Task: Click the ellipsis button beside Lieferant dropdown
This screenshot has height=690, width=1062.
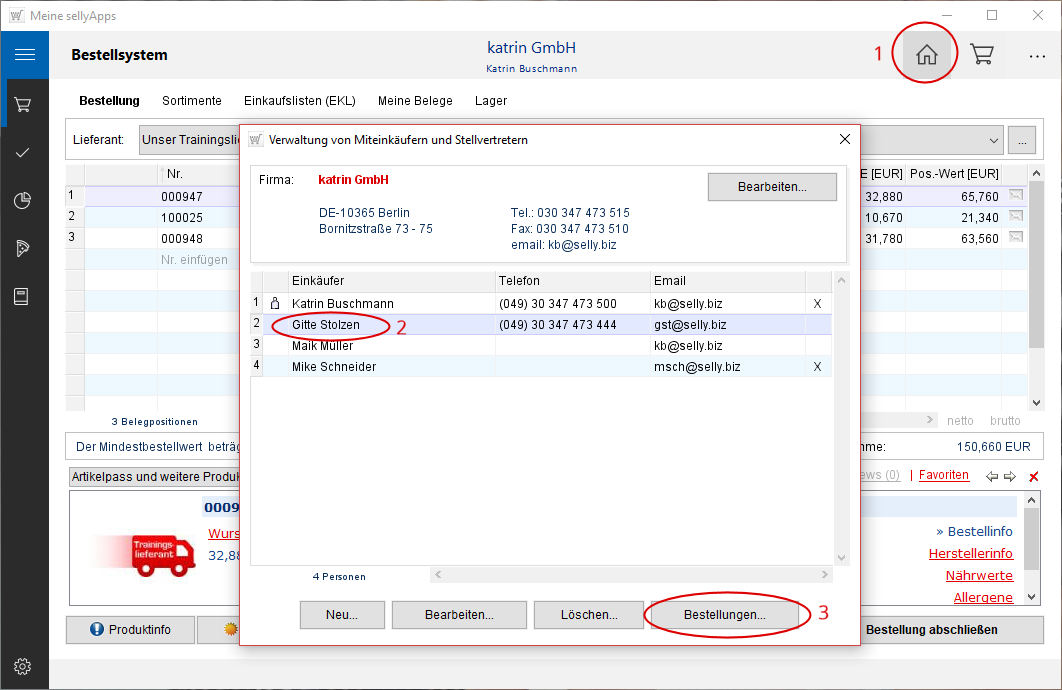Action: (1021, 140)
